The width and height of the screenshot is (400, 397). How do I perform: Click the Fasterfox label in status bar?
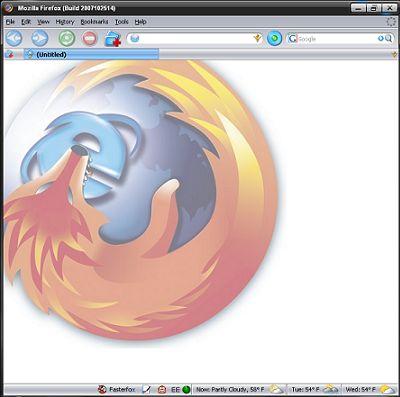[122, 389]
